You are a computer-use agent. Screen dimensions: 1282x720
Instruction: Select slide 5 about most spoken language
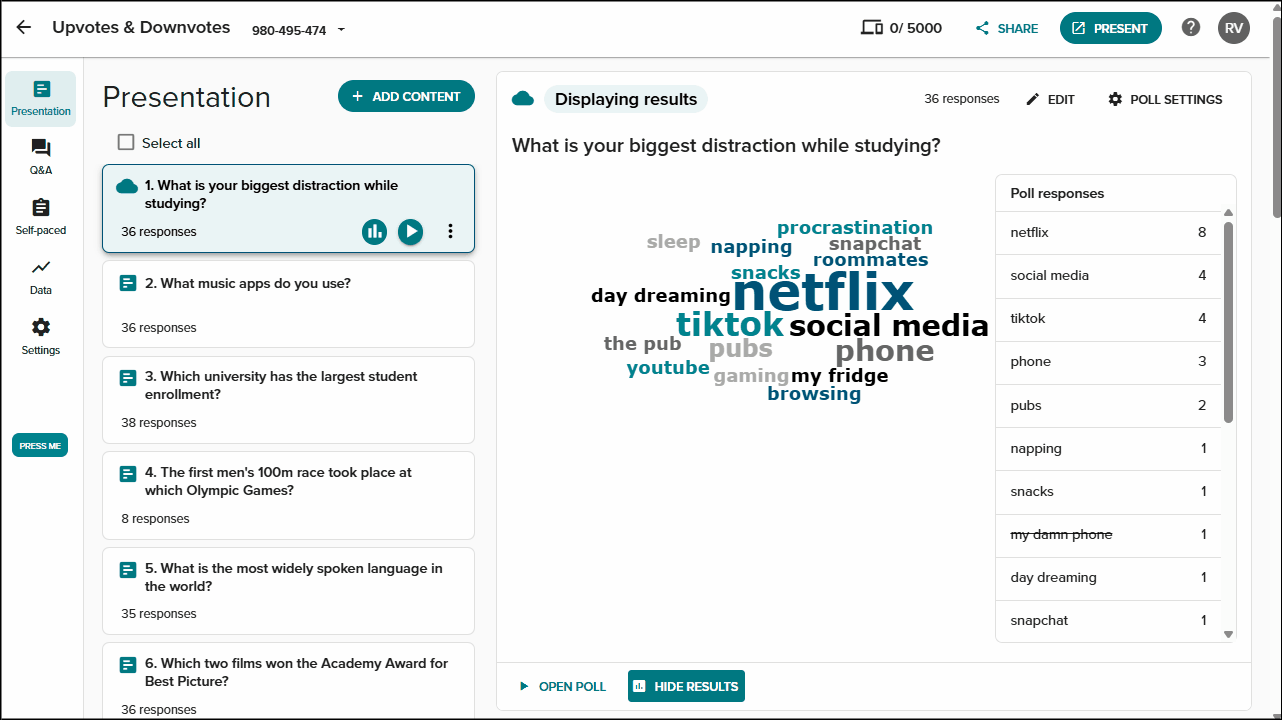coord(288,591)
